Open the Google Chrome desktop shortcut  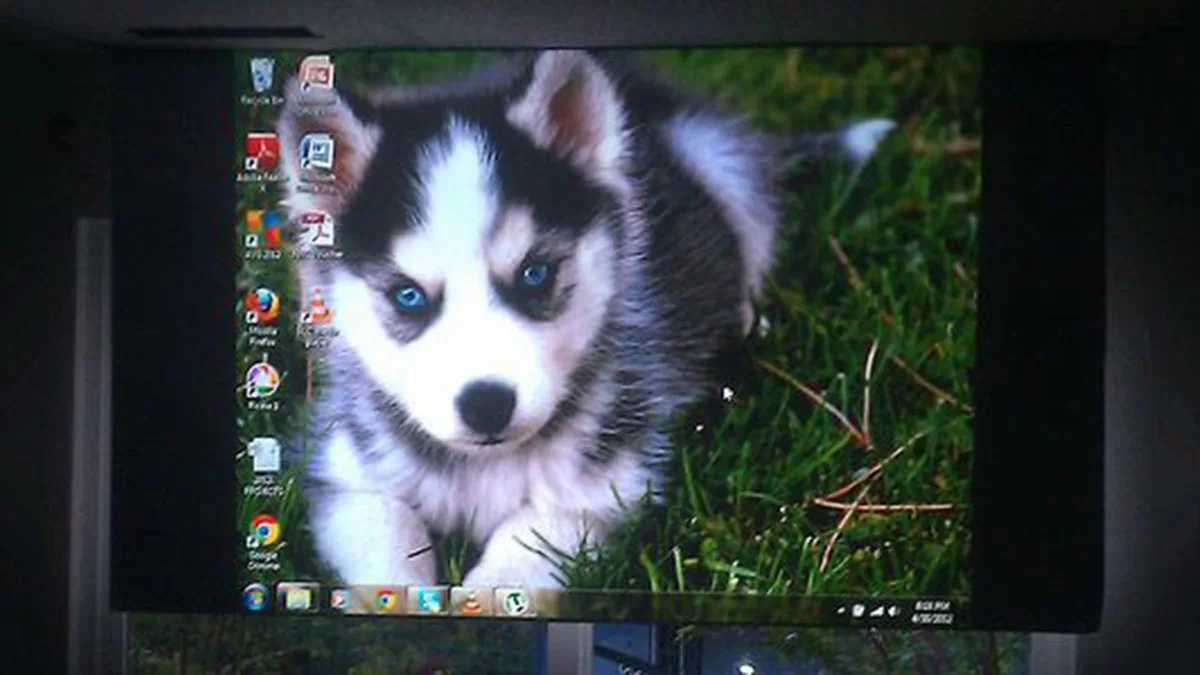coord(264,531)
